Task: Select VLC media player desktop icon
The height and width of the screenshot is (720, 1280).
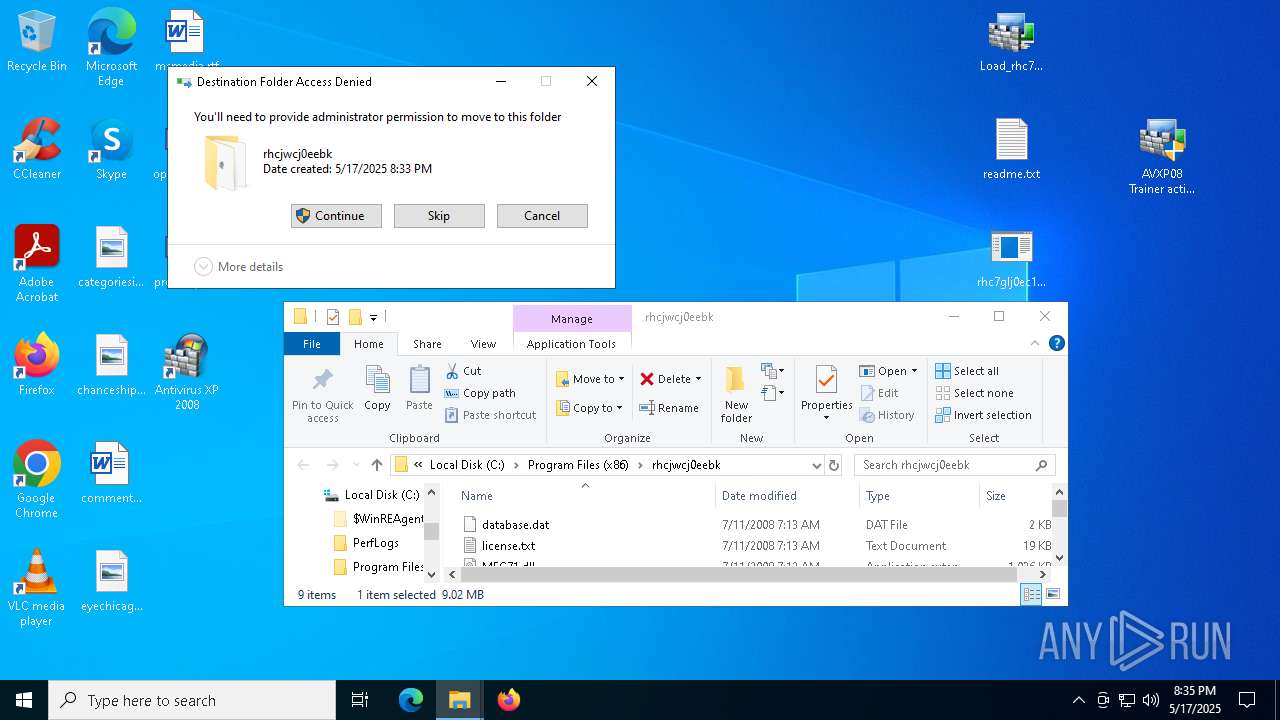Action: point(37,589)
